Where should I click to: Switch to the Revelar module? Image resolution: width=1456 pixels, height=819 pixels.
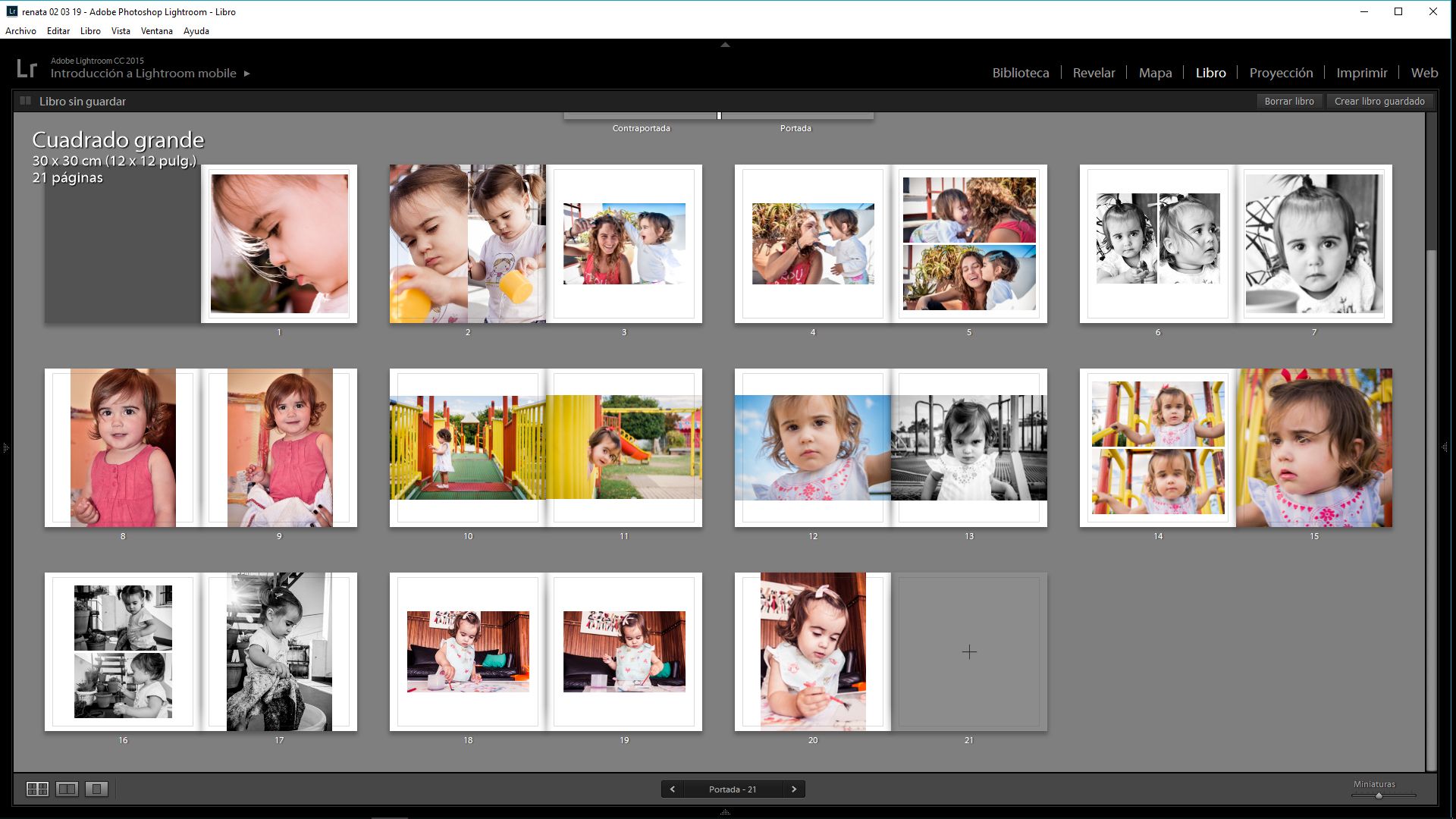pyautogui.click(x=1094, y=73)
